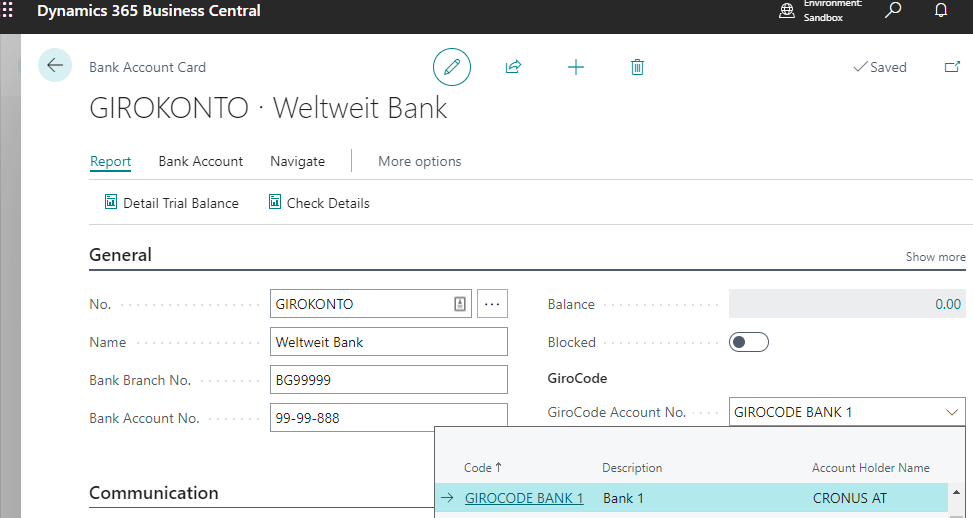
Task: Open the notifications bell
Action: (x=940, y=11)
